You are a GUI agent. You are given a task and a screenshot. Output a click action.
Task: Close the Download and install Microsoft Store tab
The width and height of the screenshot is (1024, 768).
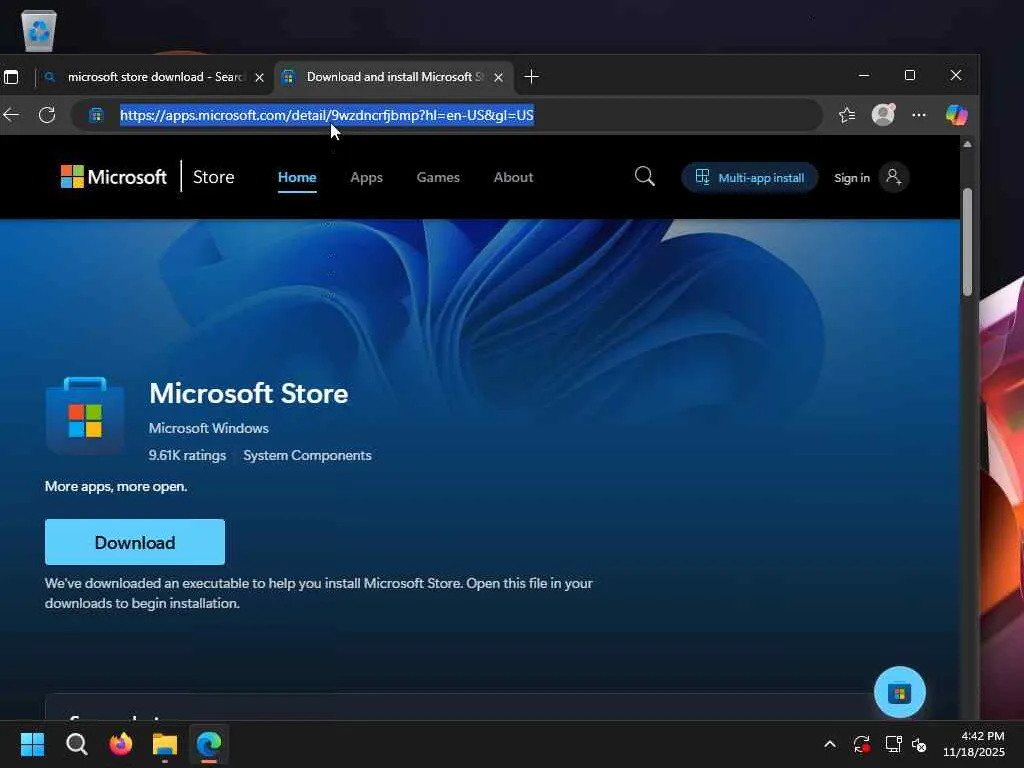point(498,77)
